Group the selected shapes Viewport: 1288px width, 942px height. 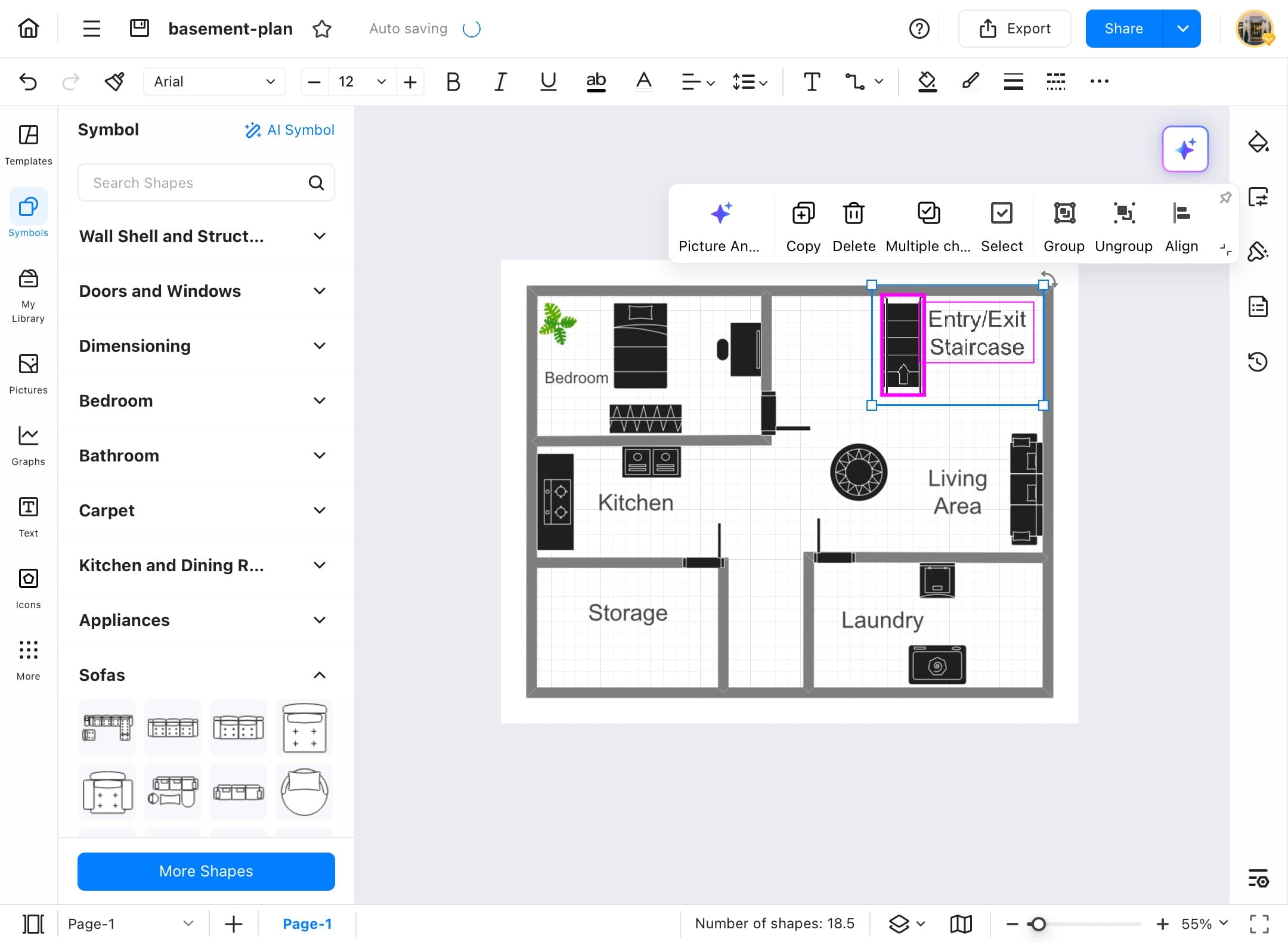pyautogui.click(x=1064, y=213)
